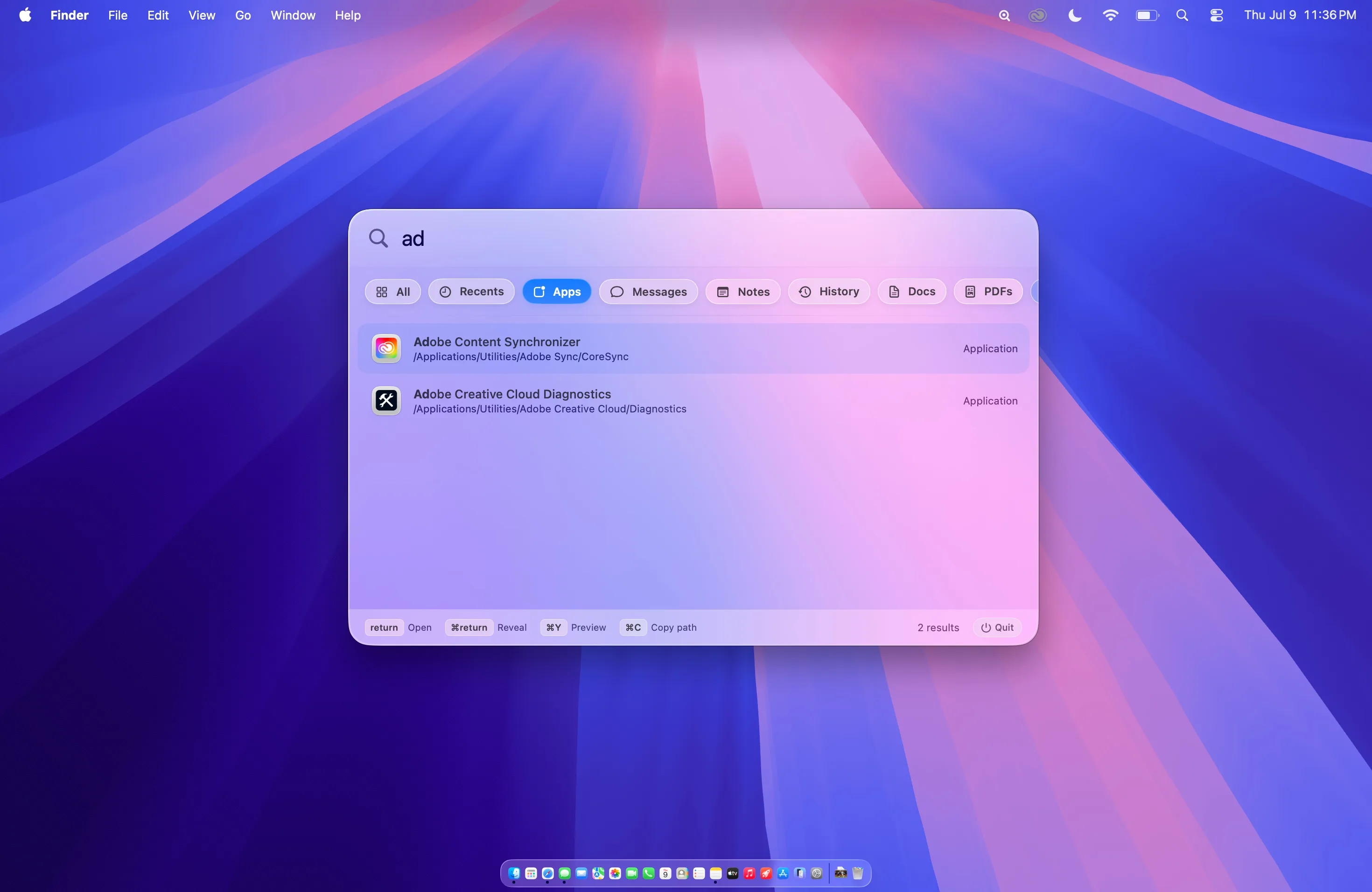Screen dimensions: 1372x892
Task: Open Control Center in menu bar
Action: click(x=1216, y=15)
